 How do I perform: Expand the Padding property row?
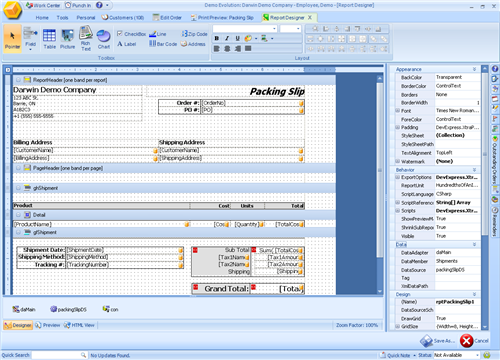tap(397, 127)
